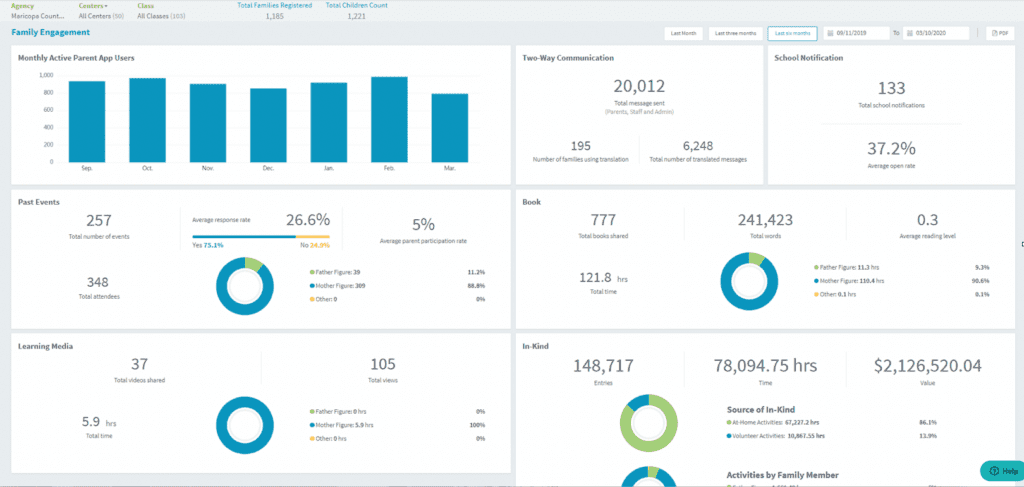Click the blue Mother Figure: 110.4 hrs legend dot
Image resolution: width=1024 pixels, height=487 pixels.
(x=816, y=281)
